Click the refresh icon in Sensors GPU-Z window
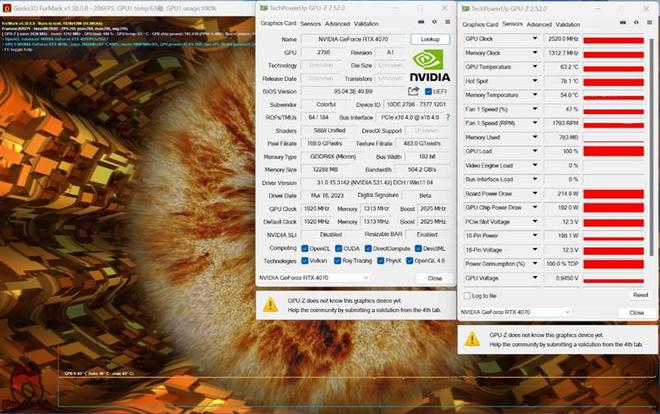This screenshot has height=414, width=660. point(636,23)
